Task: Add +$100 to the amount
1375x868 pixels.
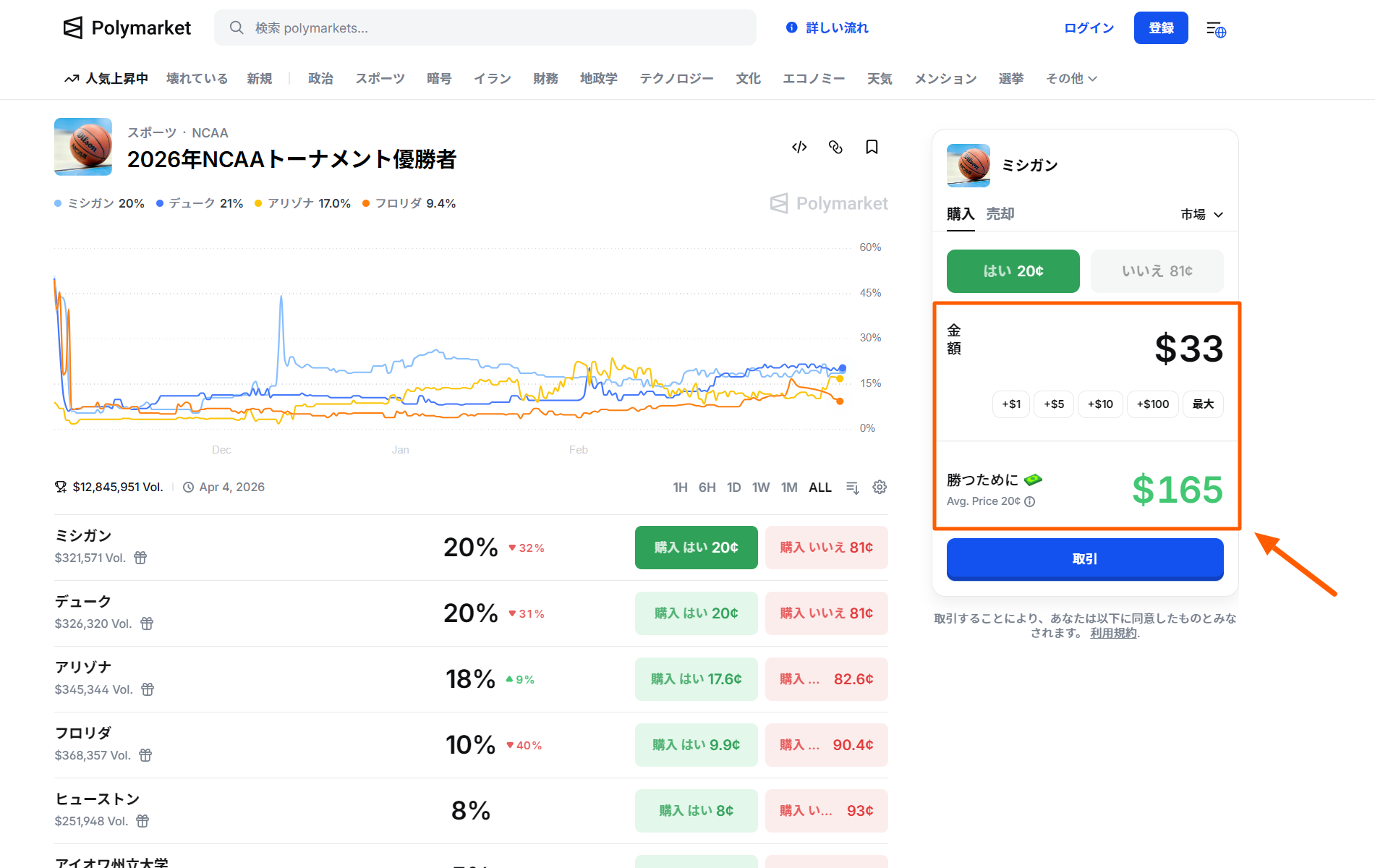Action: point(1152,404)
